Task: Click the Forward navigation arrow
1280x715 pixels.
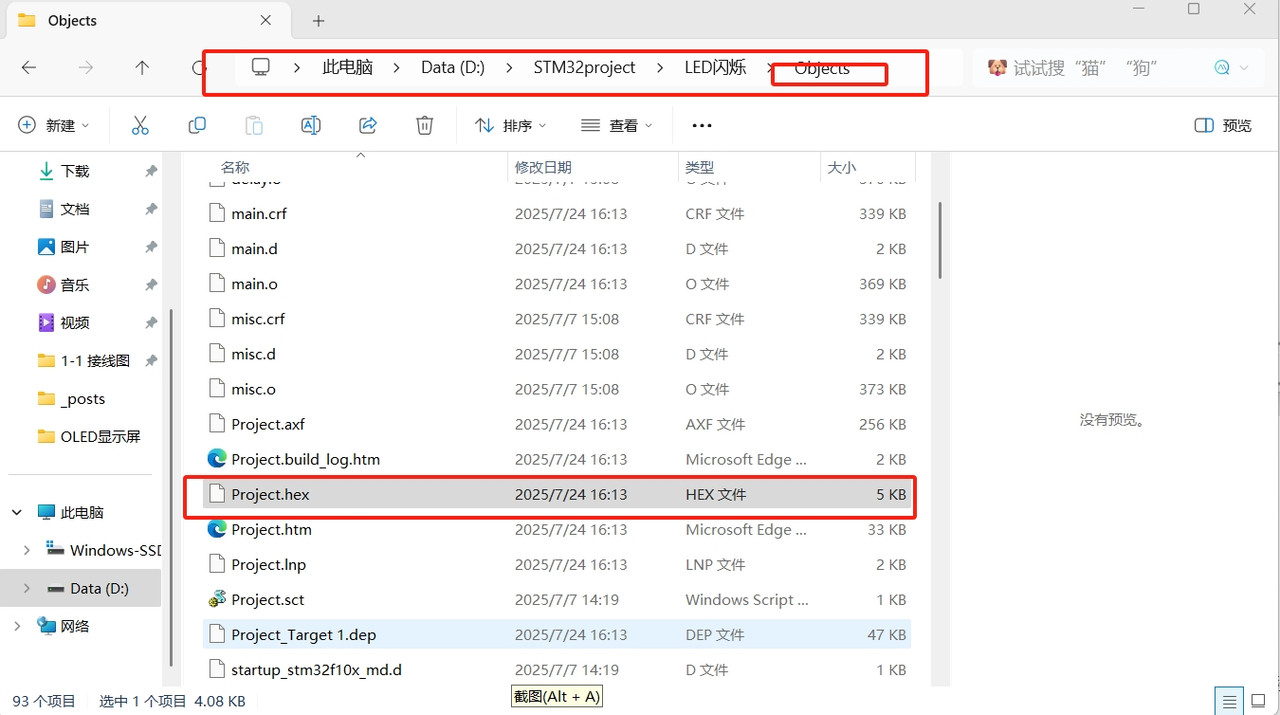Action: pyautogui.click(x=86, y=68)
